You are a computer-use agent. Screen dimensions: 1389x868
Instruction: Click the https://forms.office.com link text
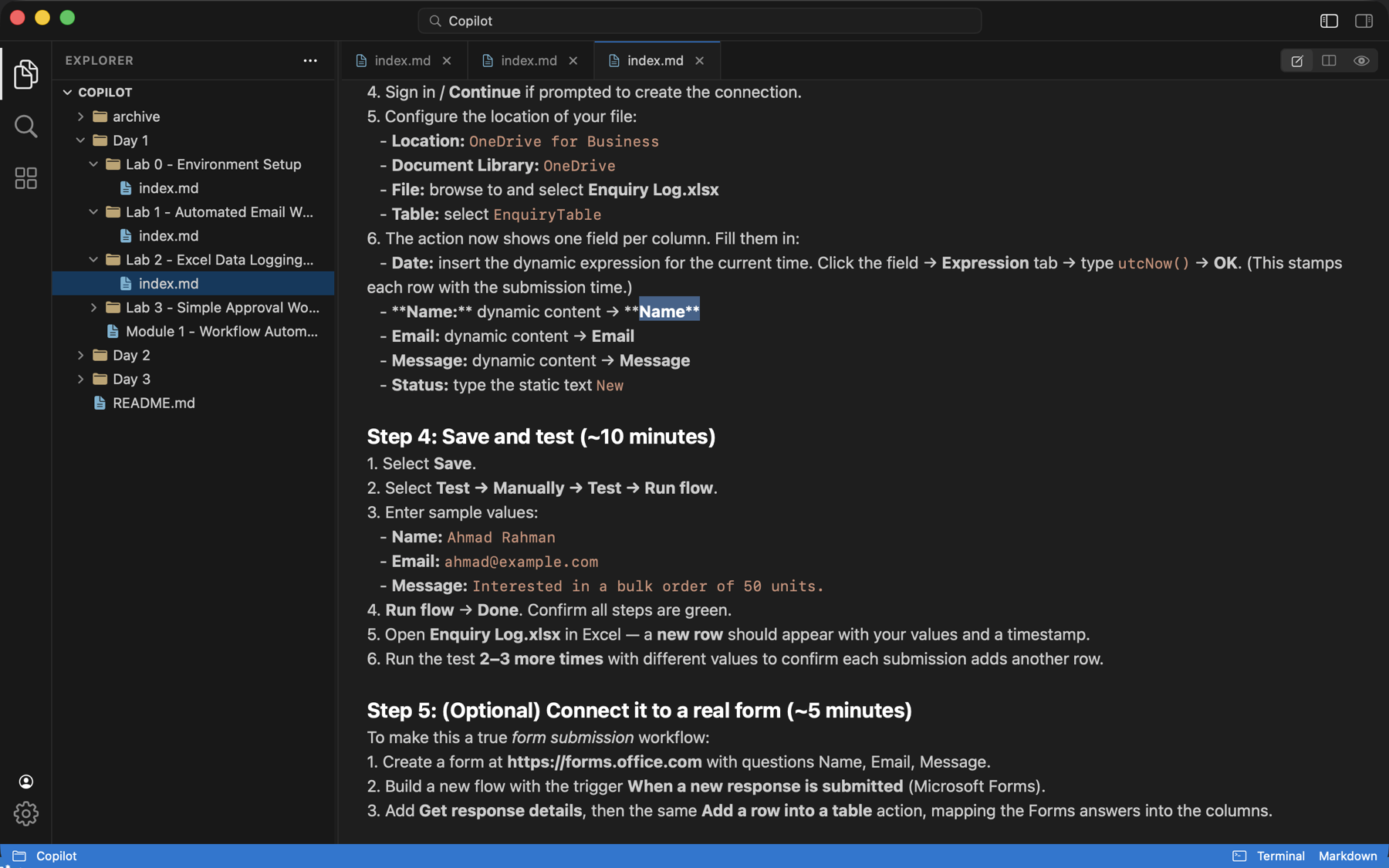[604, 762]
